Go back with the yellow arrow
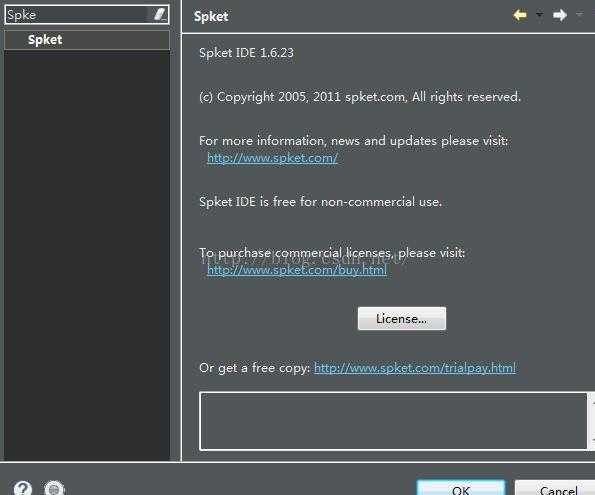This screenshot has width=595, height=495. [519, 15]
